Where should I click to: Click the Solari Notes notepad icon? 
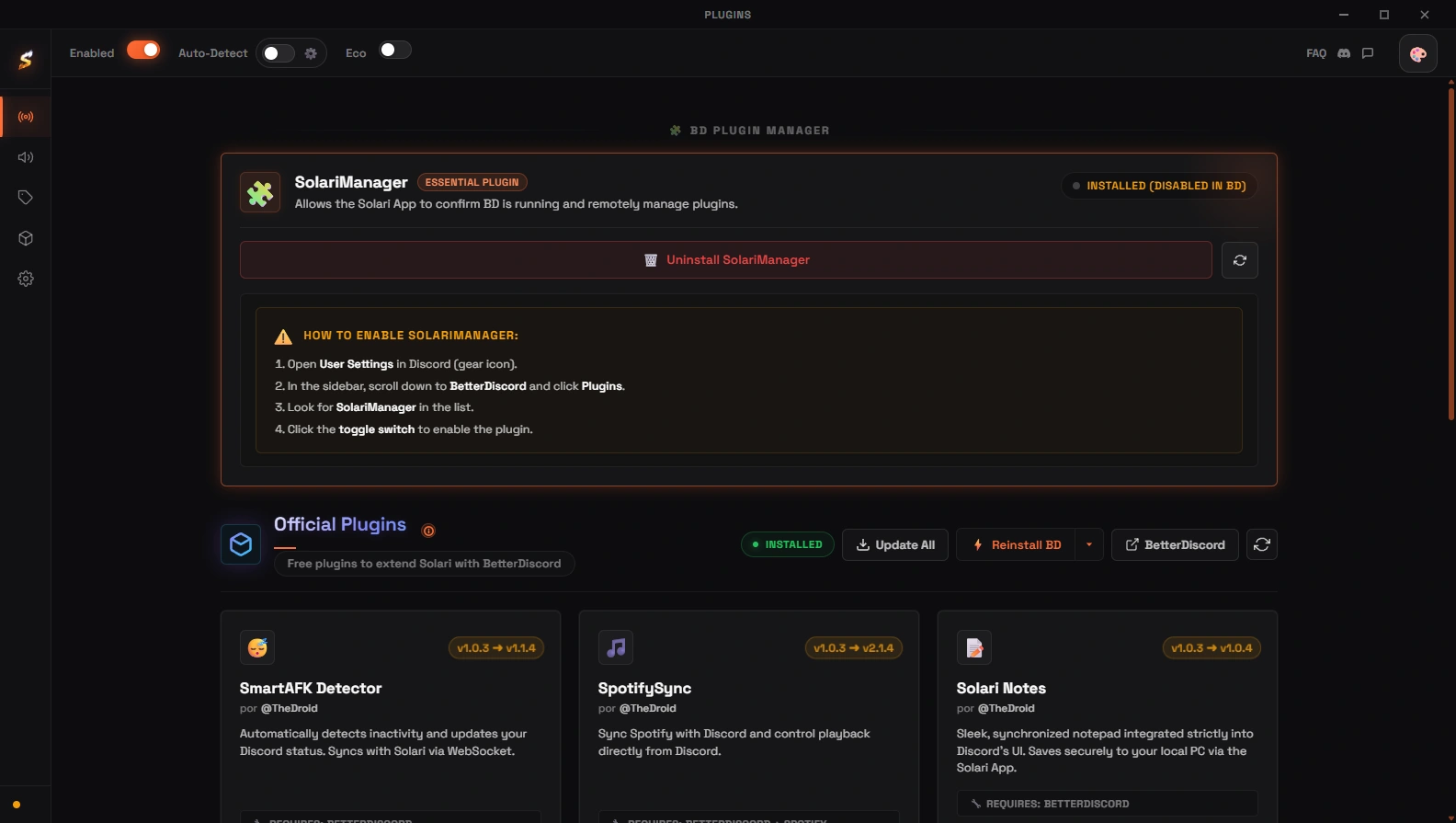tap(974, 647)
